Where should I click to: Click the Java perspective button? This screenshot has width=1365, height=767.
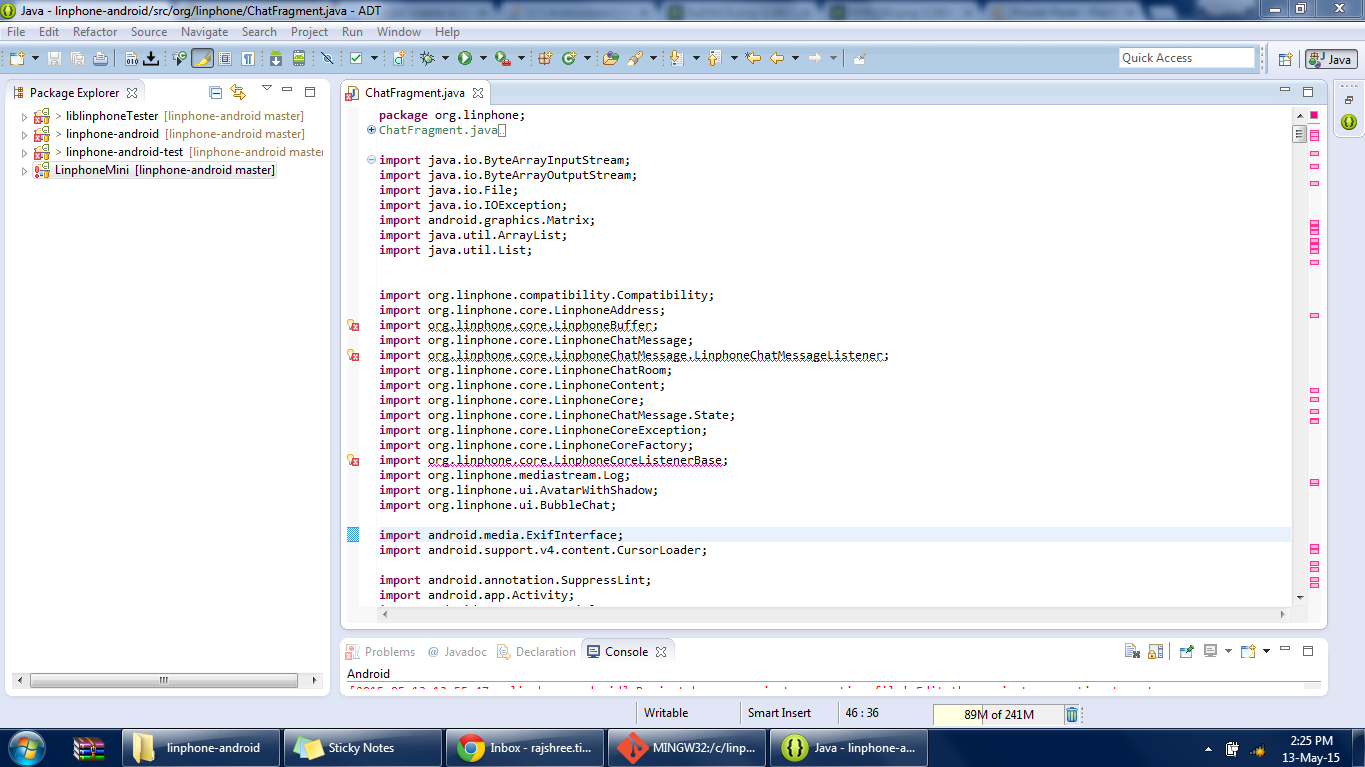click(x=1331, y=59)
